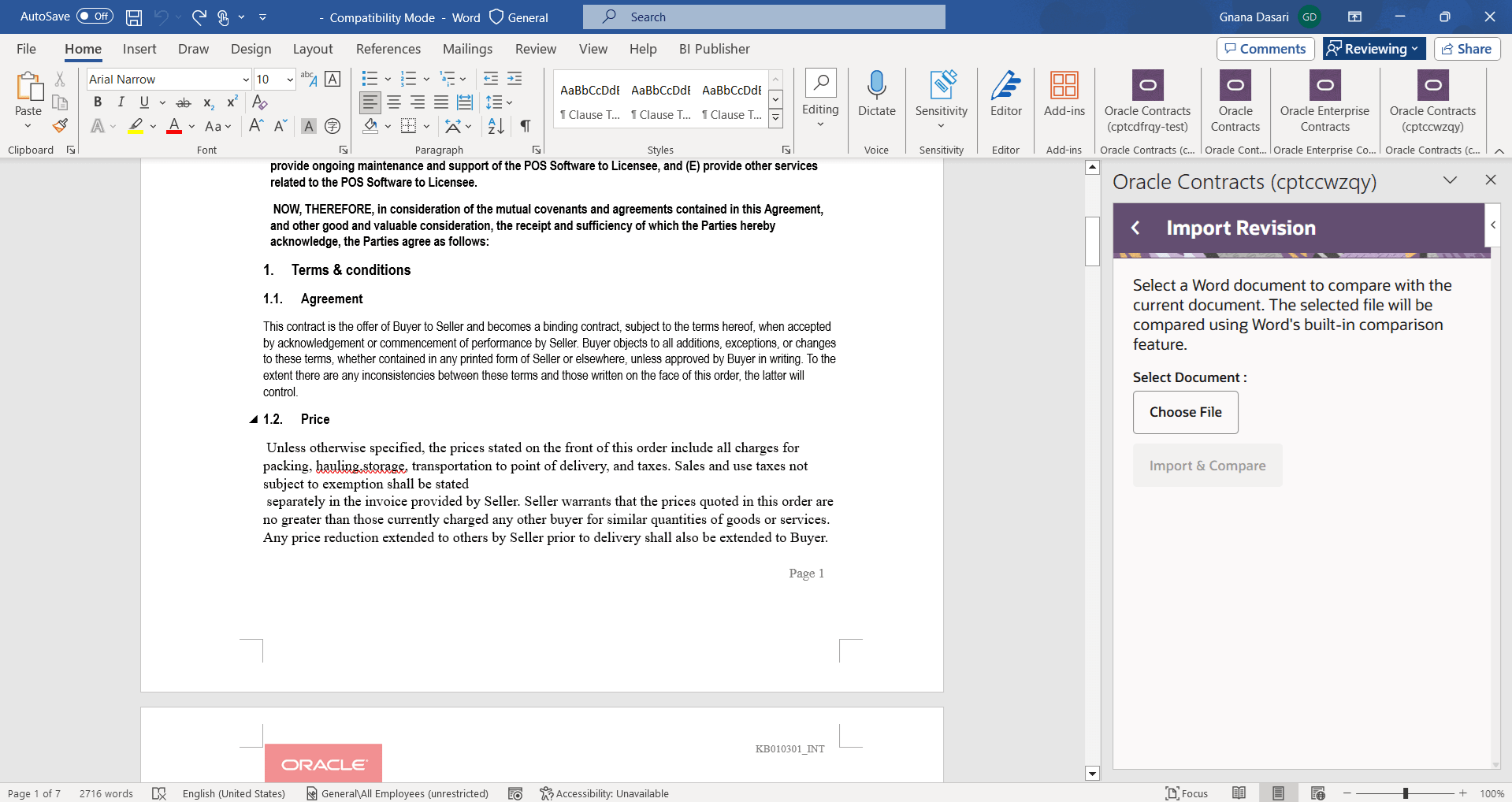
Task: Apply bold formatting
Action: point(97,102)
